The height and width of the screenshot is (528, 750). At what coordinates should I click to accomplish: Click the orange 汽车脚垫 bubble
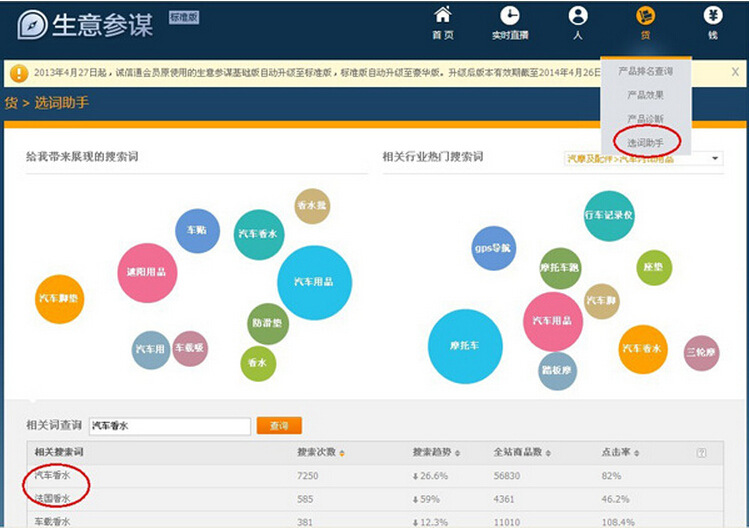point(59,298)
